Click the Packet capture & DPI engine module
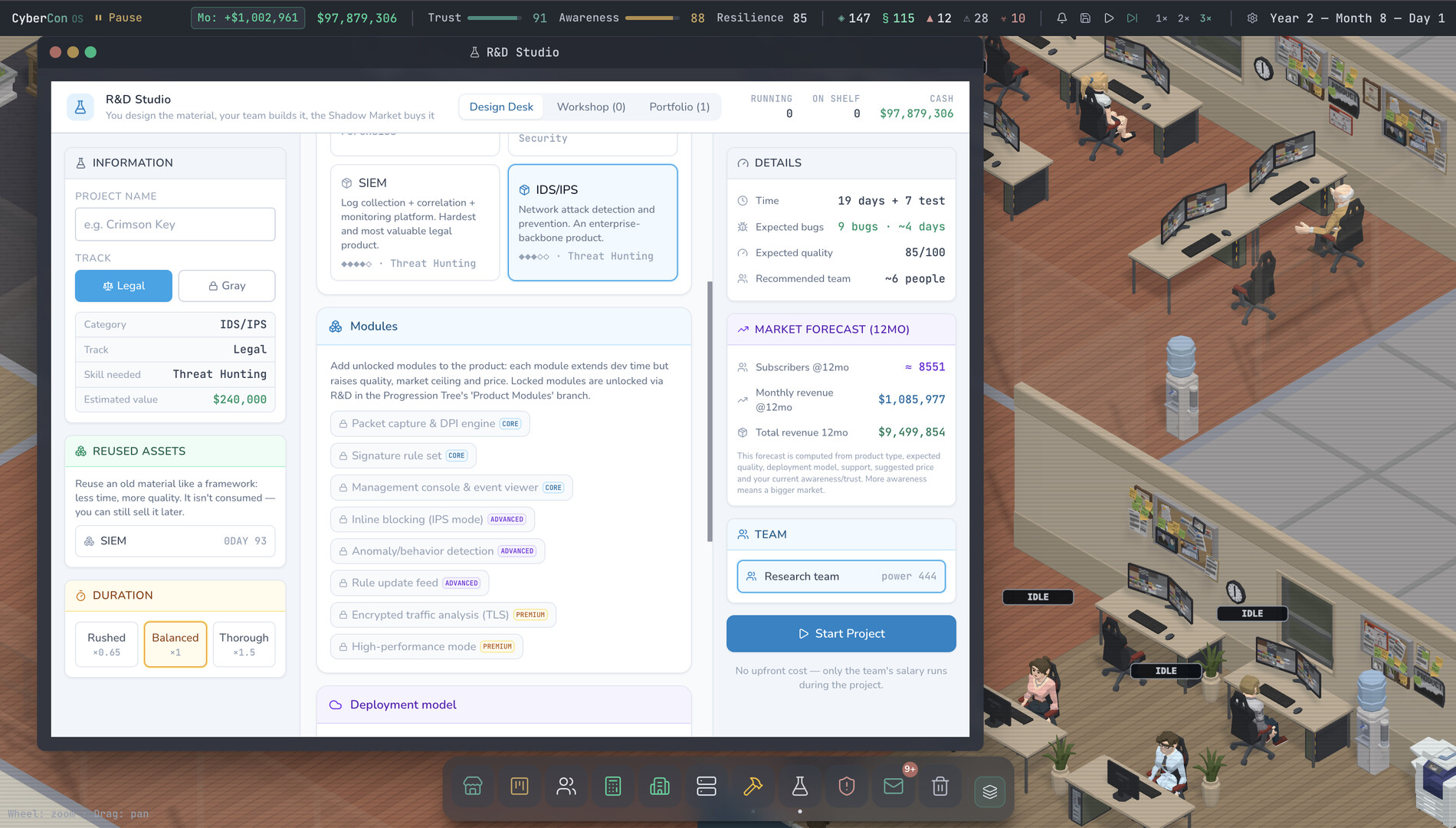Viewport: 1456px width, 828px height. [x=430, y=424]
